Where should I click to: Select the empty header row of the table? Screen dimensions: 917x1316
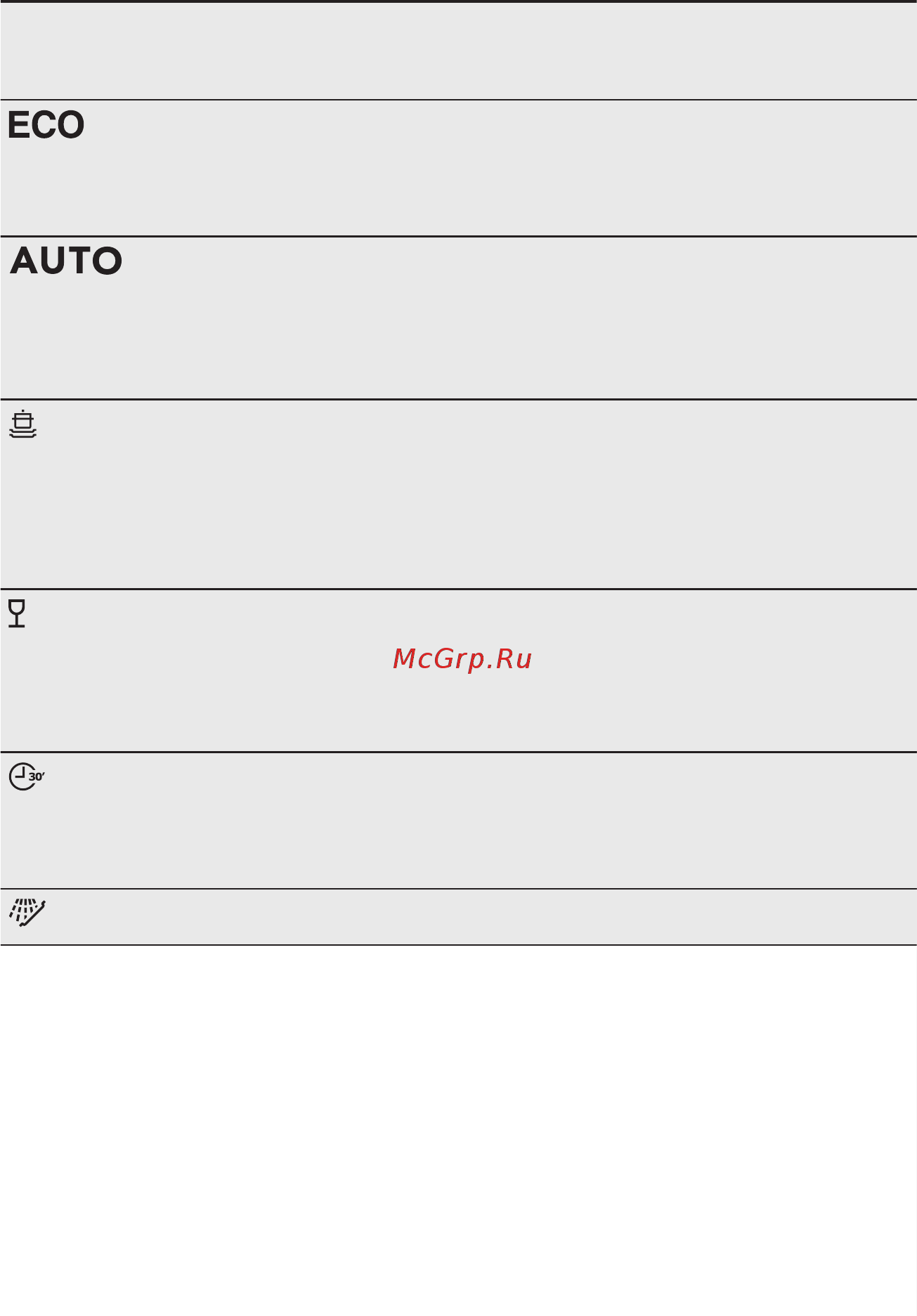[458, 51]
